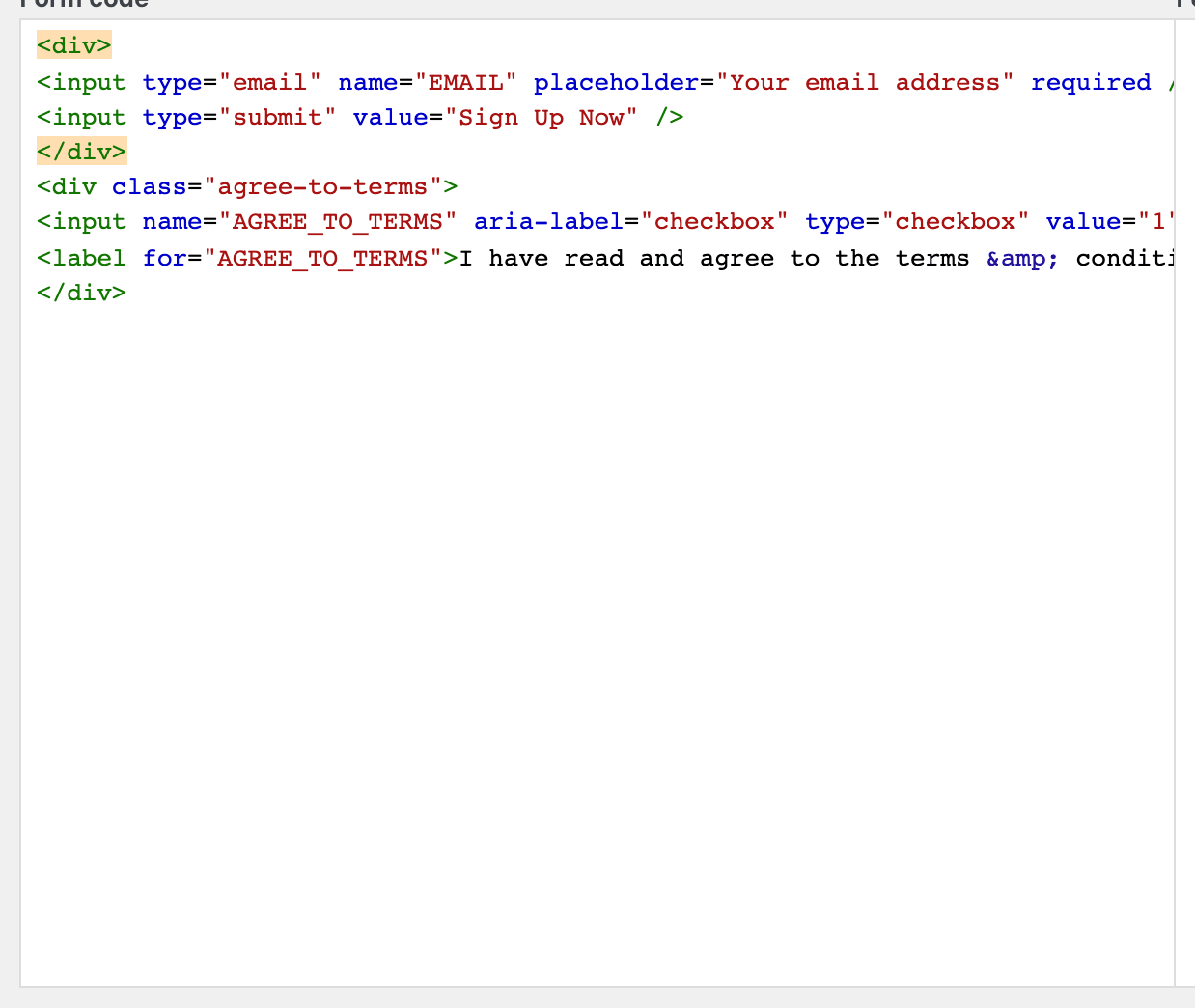The image size is (1195, 1008).
Task: Click the type="email" attribute
Action: [233, 82]
